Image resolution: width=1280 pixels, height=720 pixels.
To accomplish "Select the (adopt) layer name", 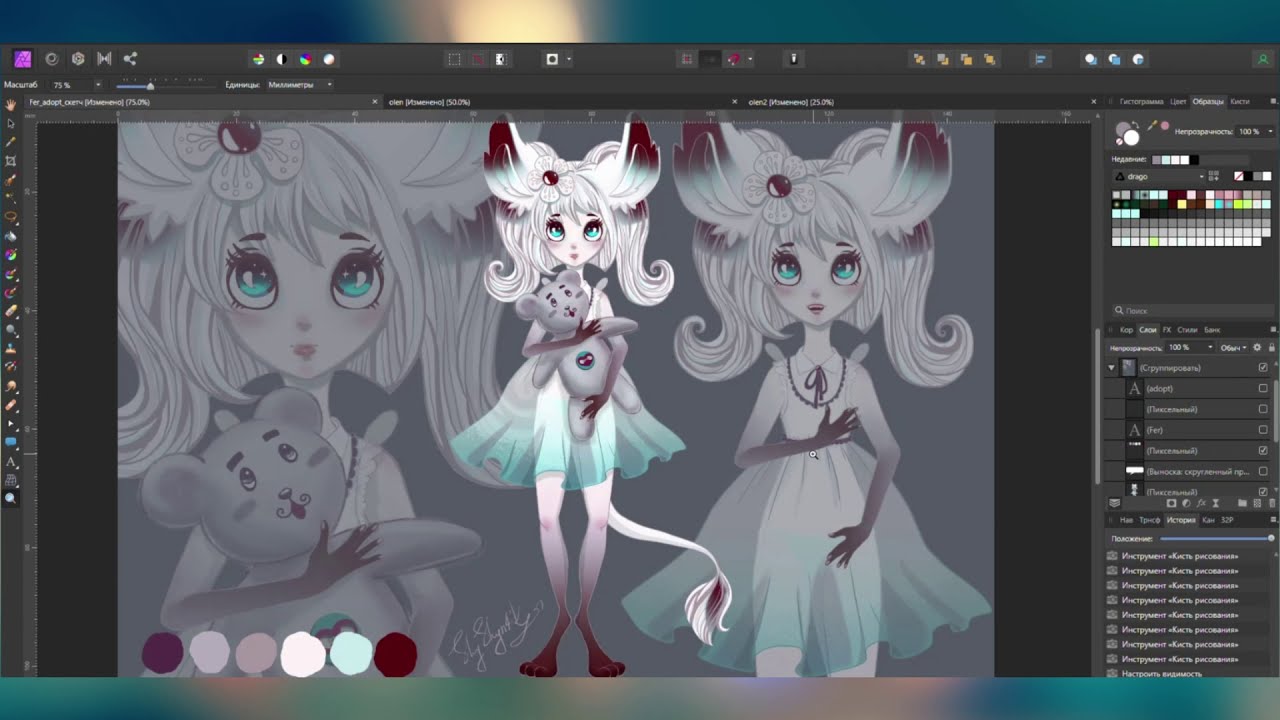I will (1160, 388).
